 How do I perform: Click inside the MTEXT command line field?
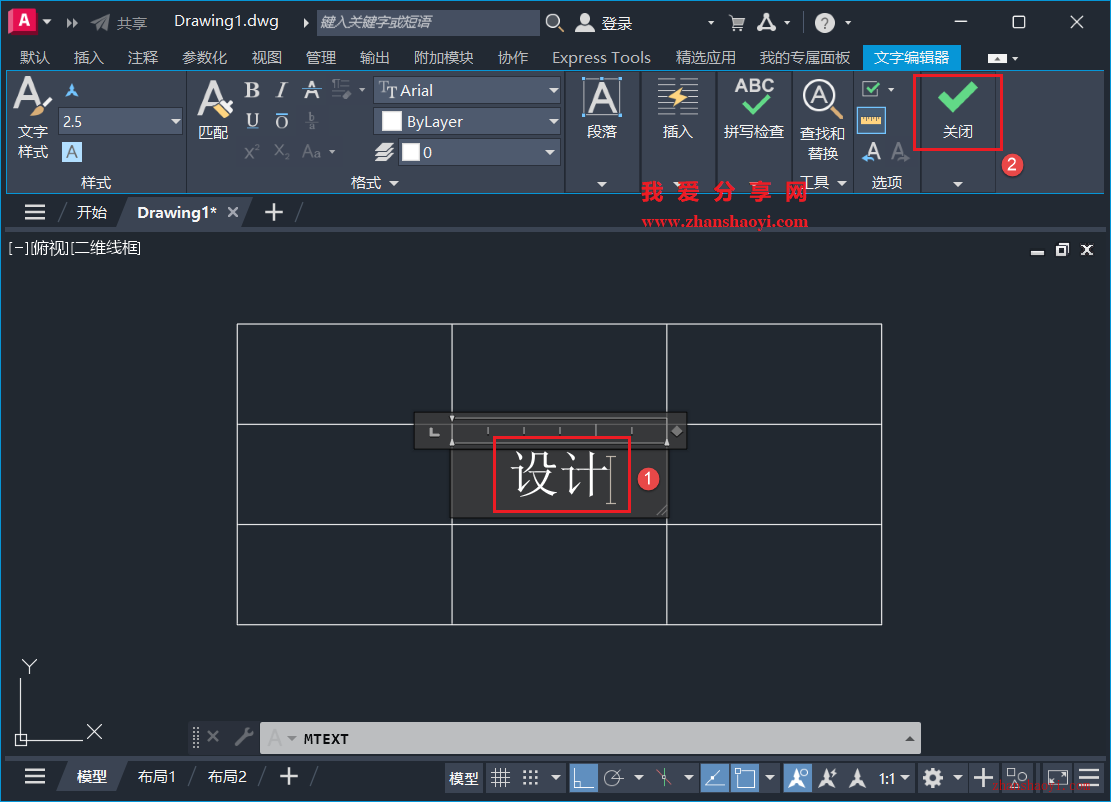point(590,738)
